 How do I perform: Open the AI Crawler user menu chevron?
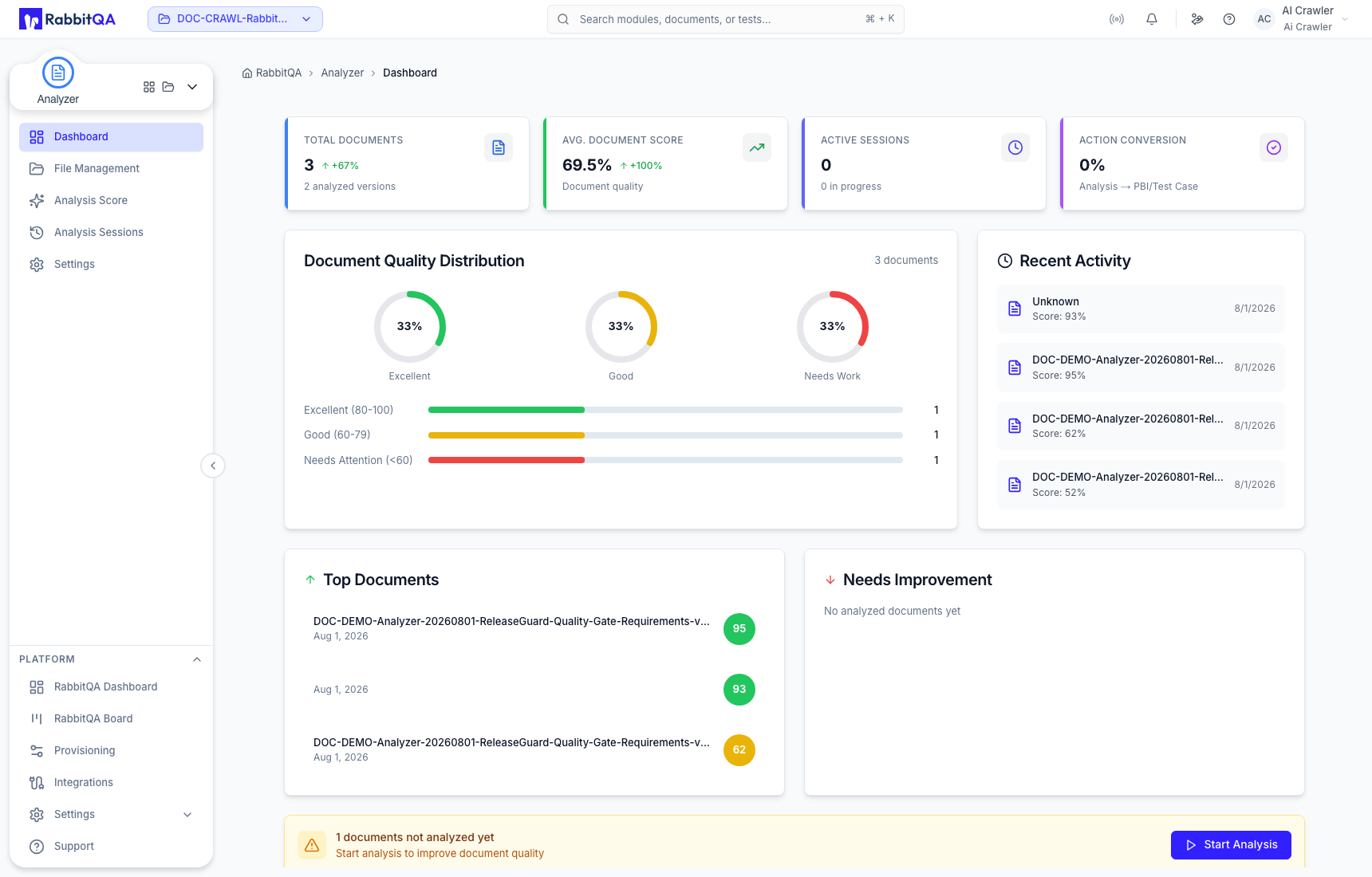(x=1345, y=19)
